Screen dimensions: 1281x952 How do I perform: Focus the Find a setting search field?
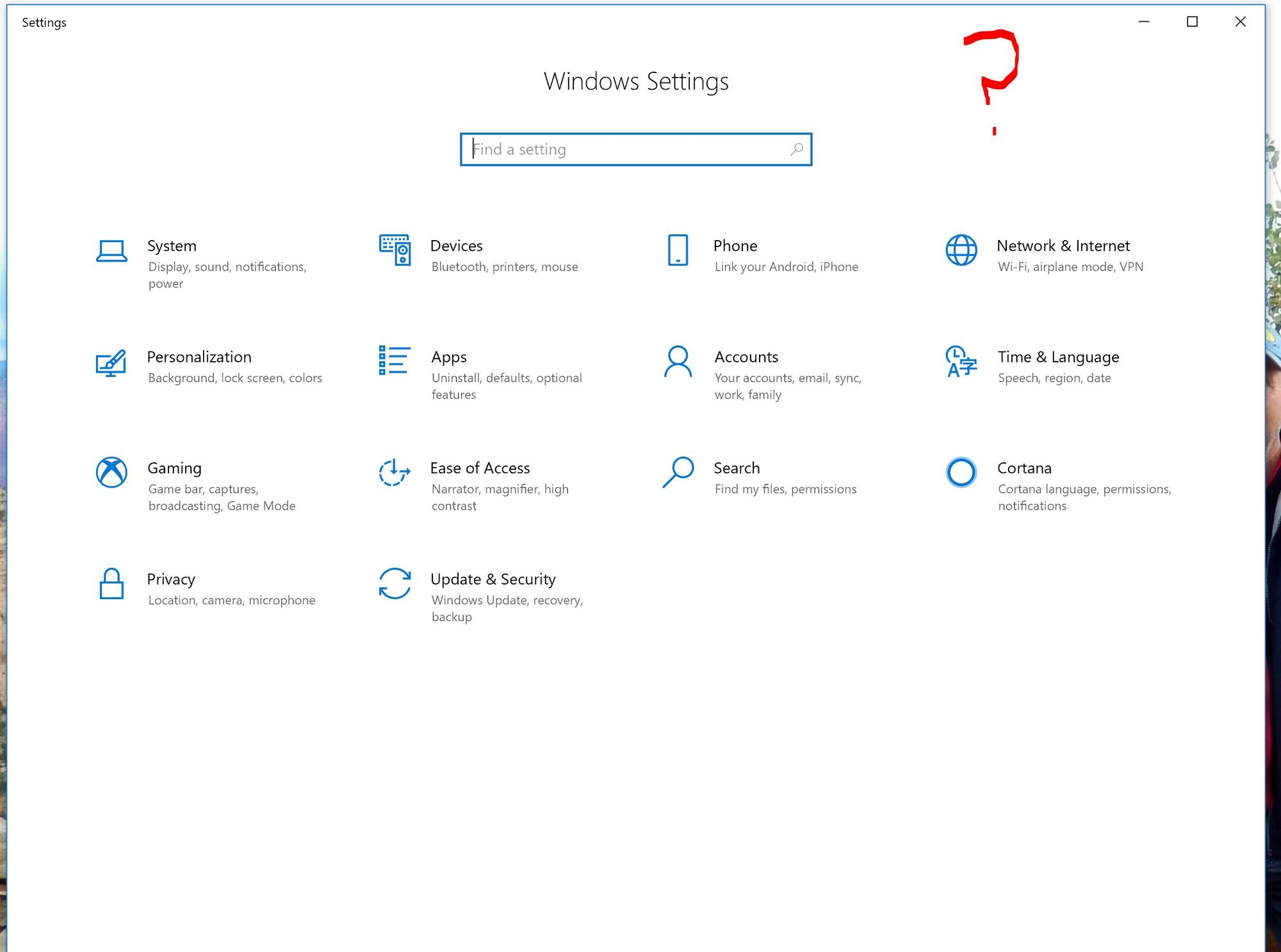pyautogui.click(x=636, y=149)
